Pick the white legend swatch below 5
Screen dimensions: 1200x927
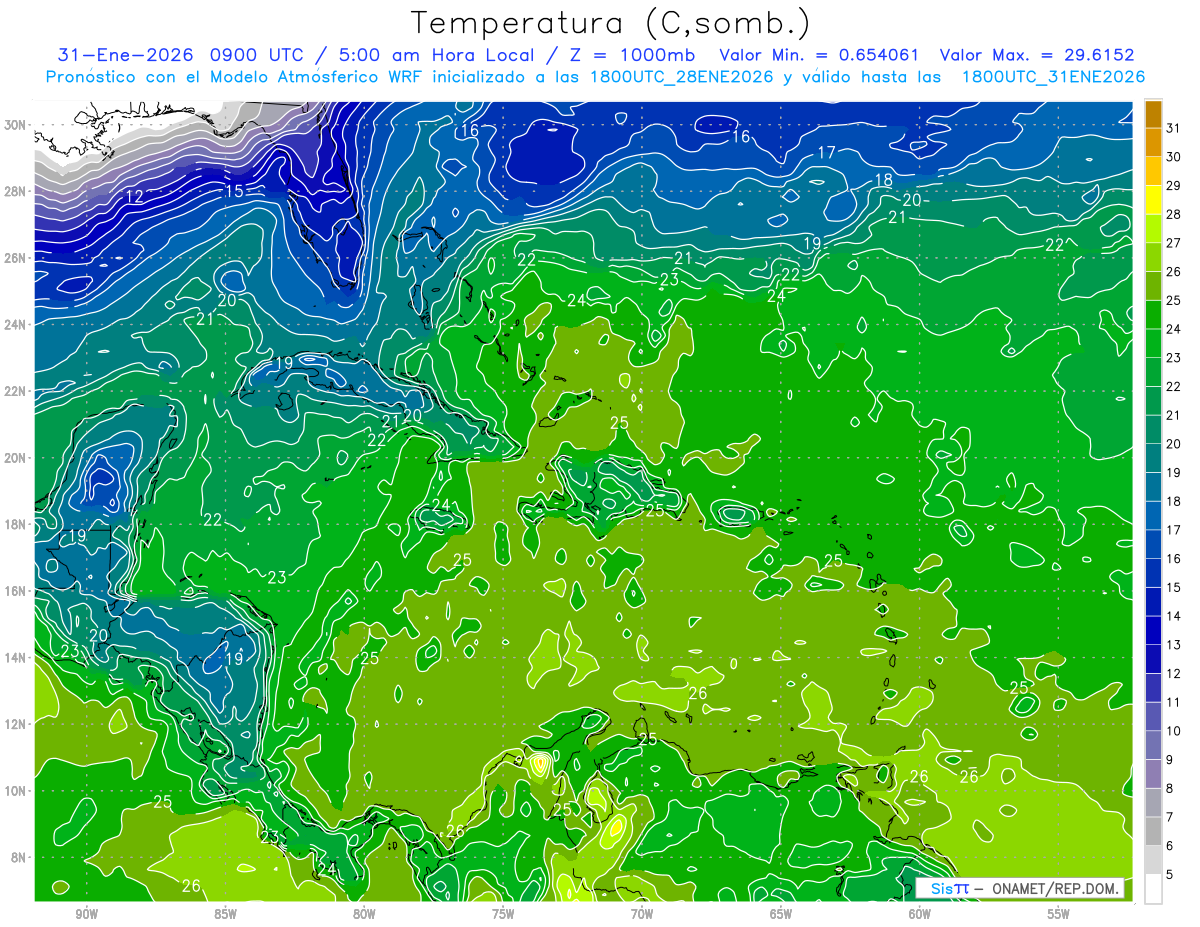[1153, 889]
